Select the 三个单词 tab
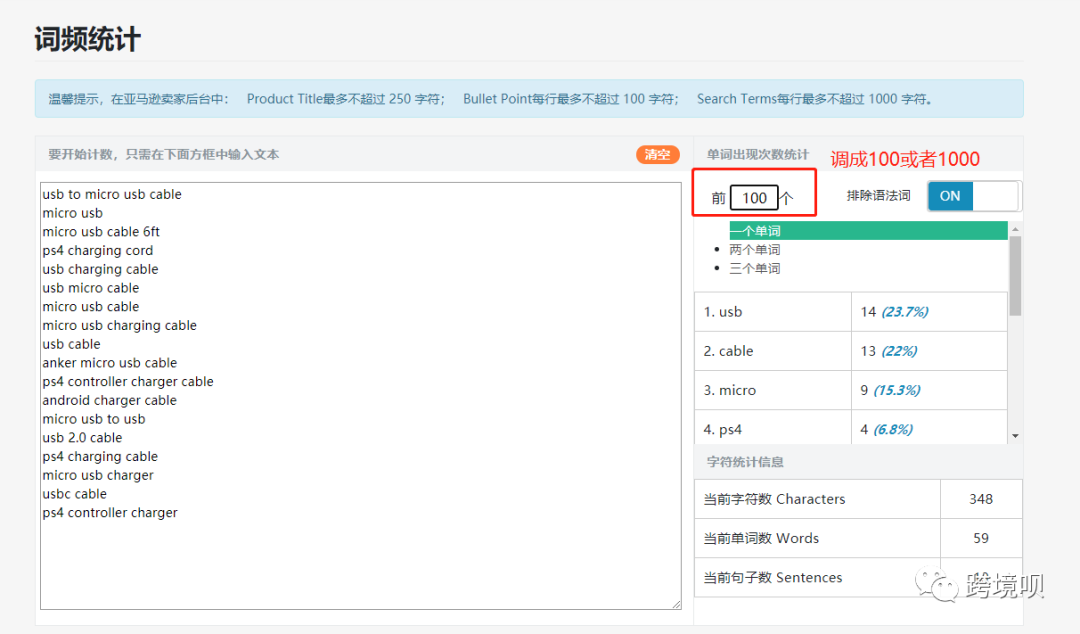 click(x=755, y=268)
